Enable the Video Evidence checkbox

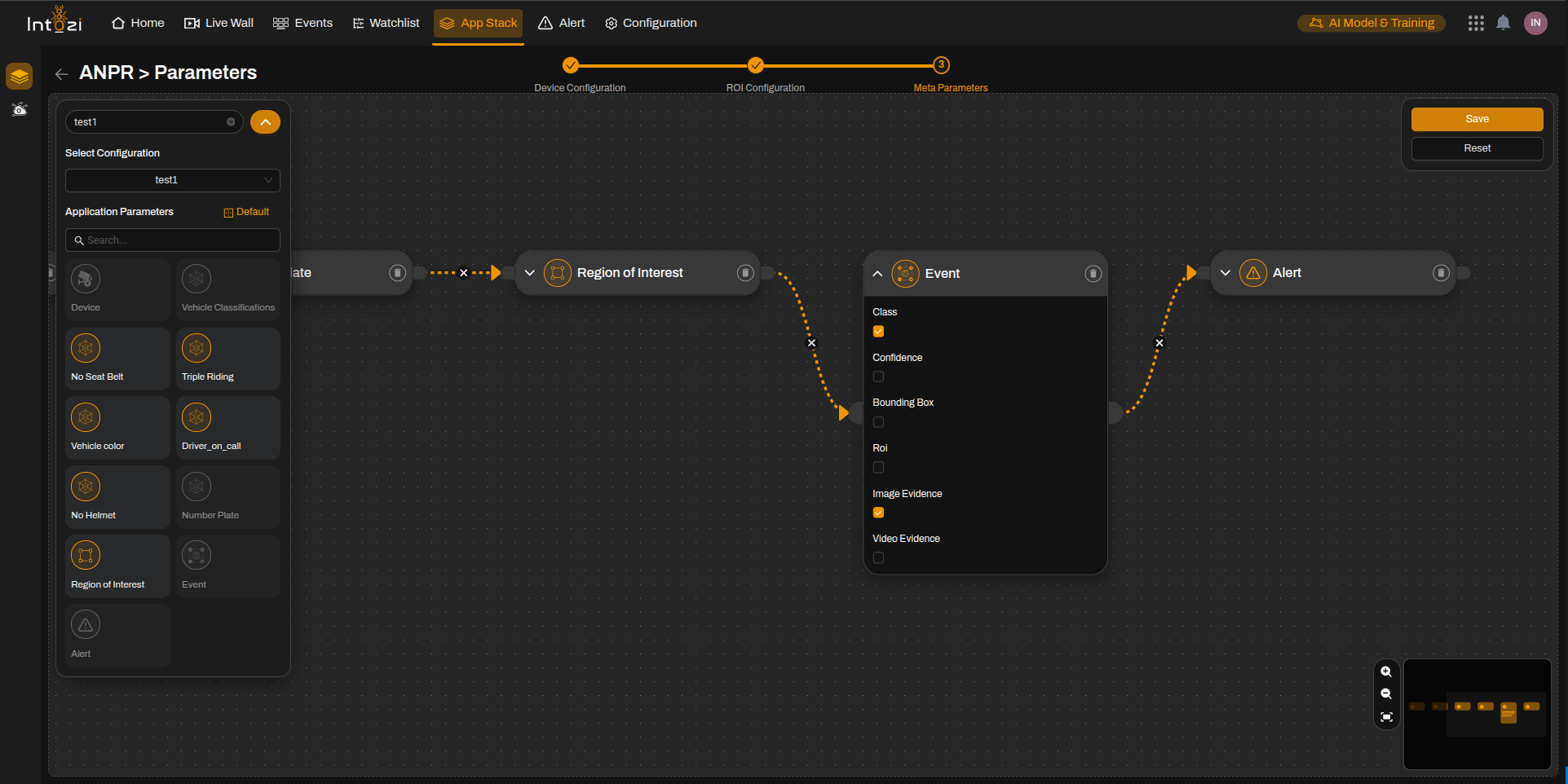[878, 558]
